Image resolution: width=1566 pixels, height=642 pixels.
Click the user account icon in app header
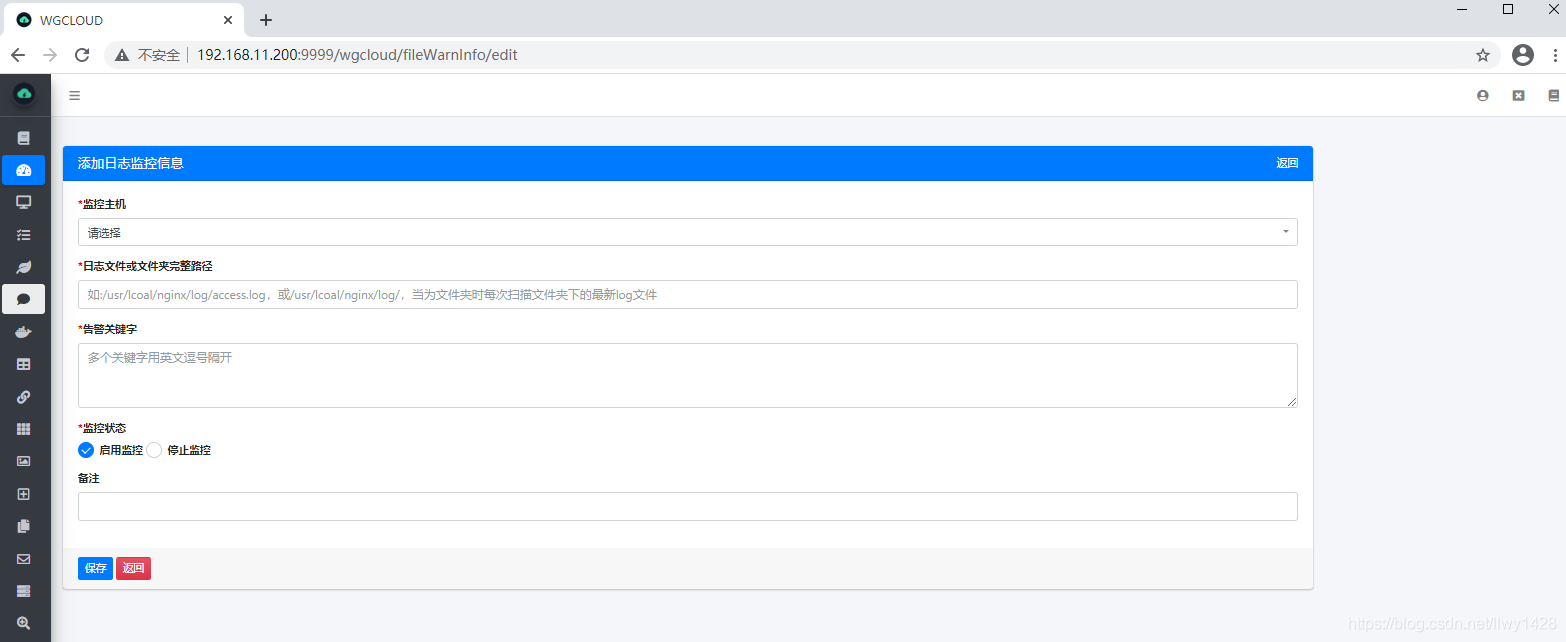point(1483,96)
